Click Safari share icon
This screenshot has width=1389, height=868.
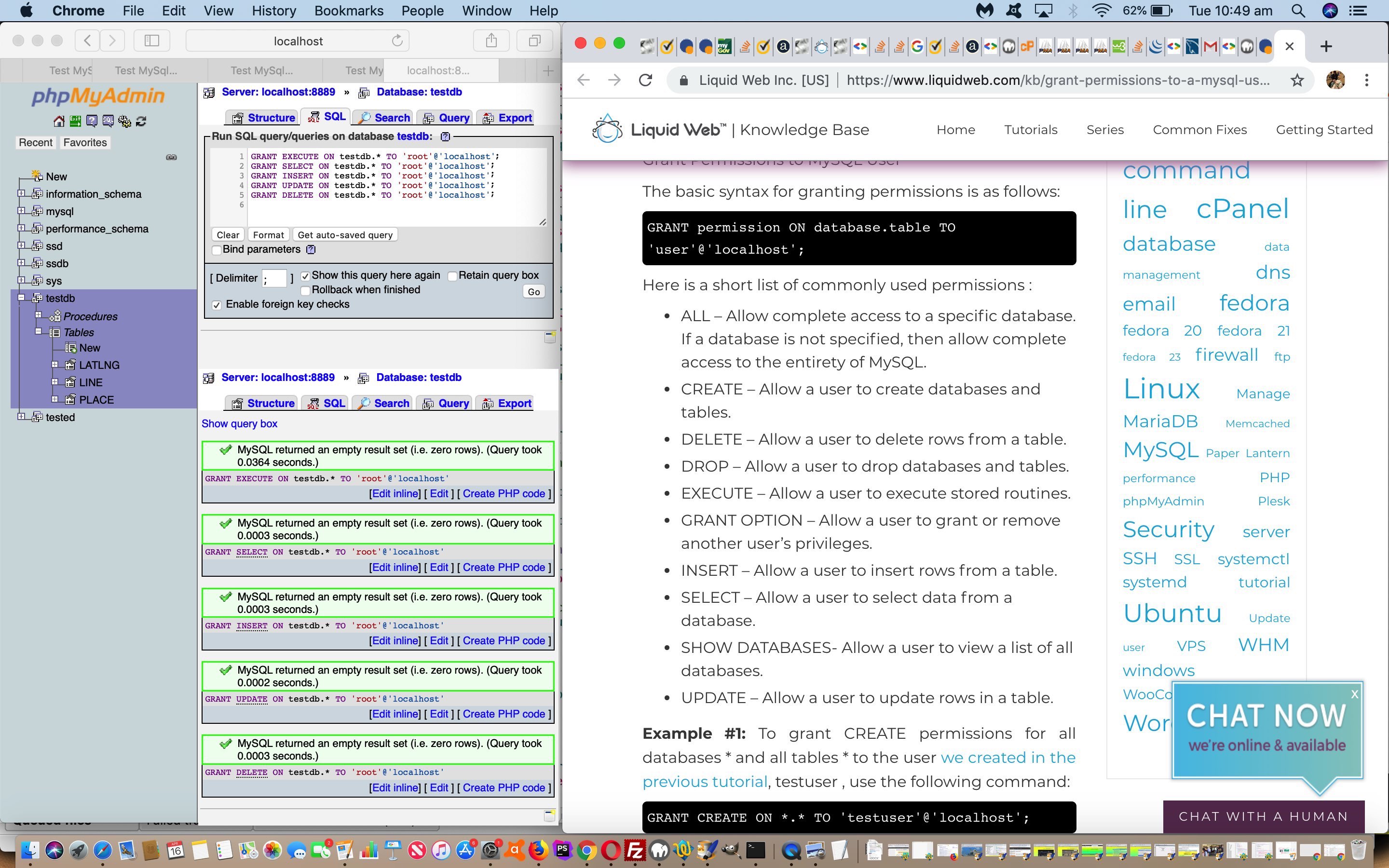[491, 41]
